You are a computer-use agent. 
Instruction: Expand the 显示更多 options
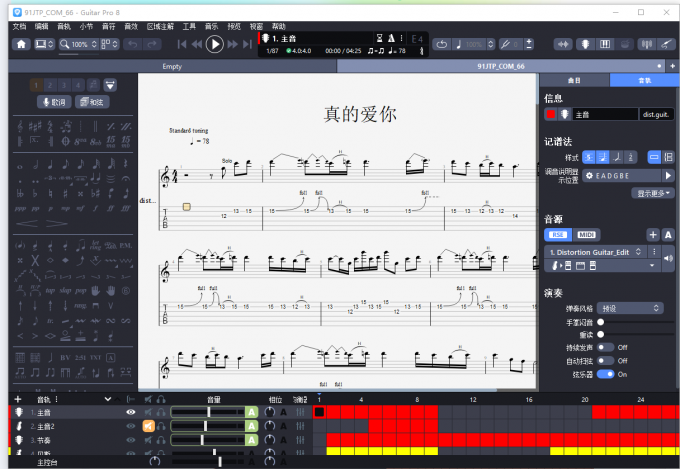[x=653, y=193]
